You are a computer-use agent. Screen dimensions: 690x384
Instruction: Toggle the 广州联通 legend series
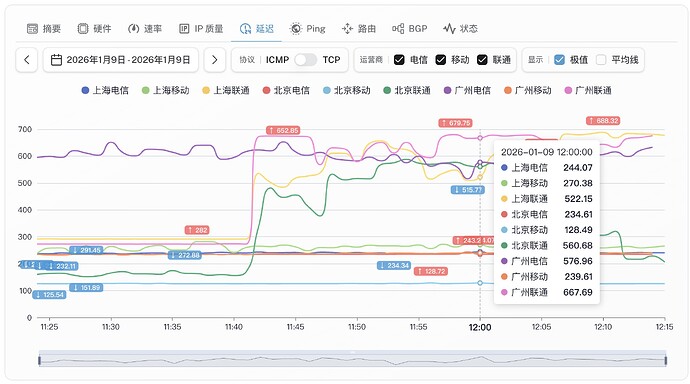588,91
